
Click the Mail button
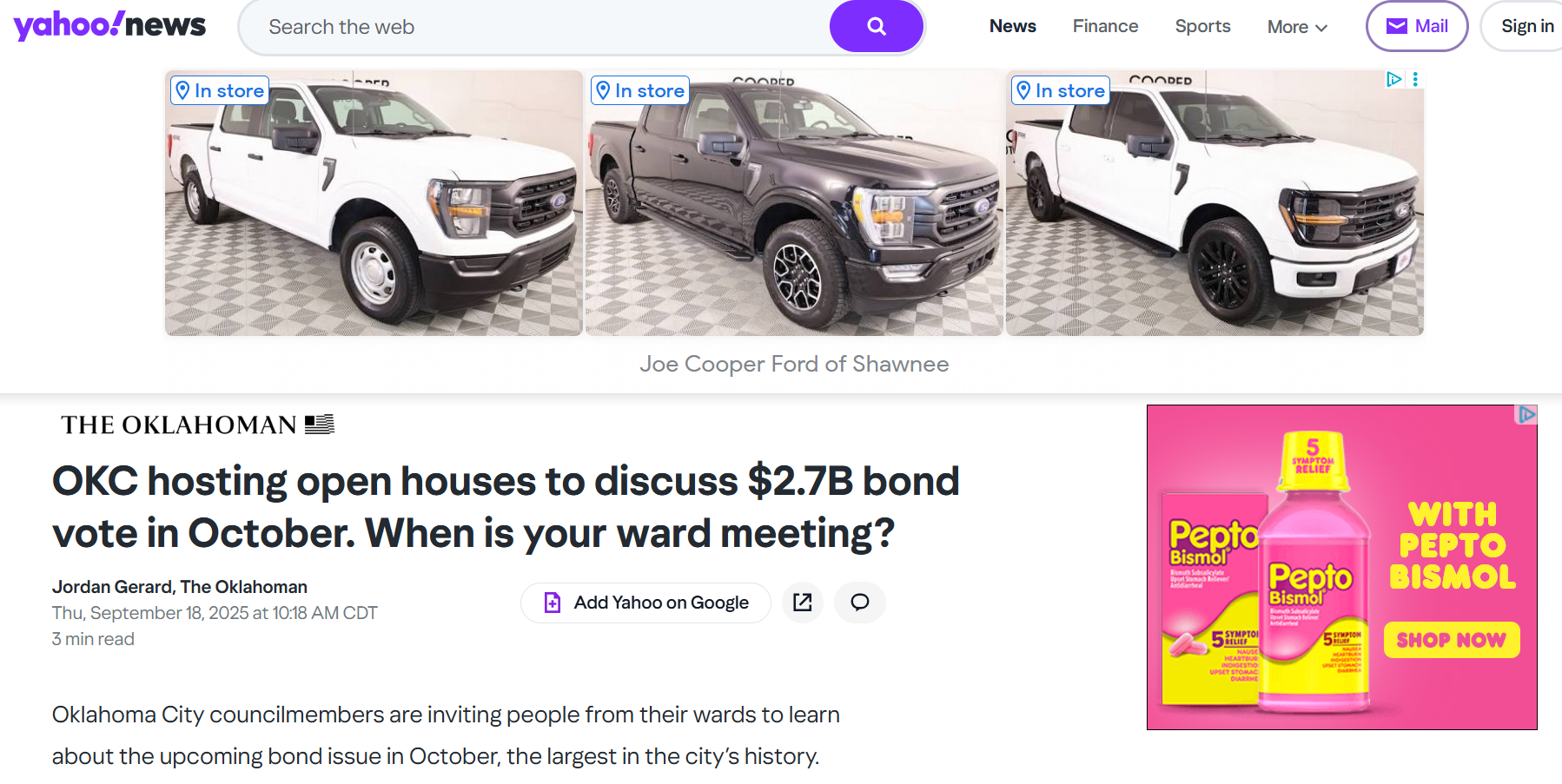point(1416,26)
